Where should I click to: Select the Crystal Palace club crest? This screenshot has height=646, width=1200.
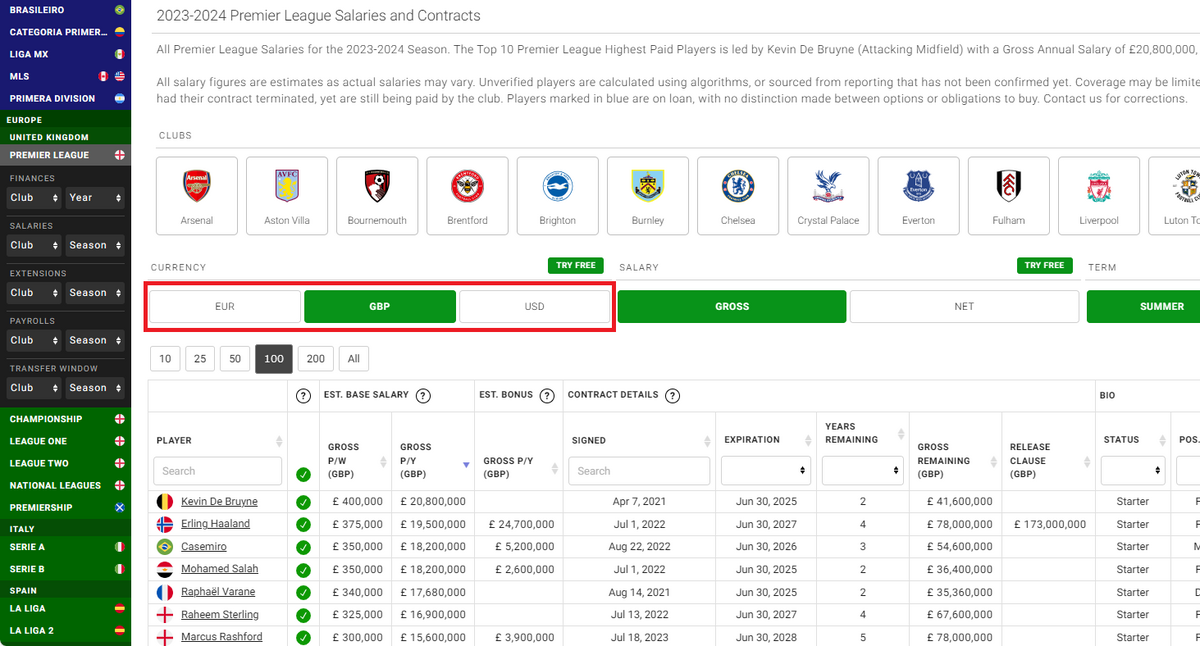(828, 195)
